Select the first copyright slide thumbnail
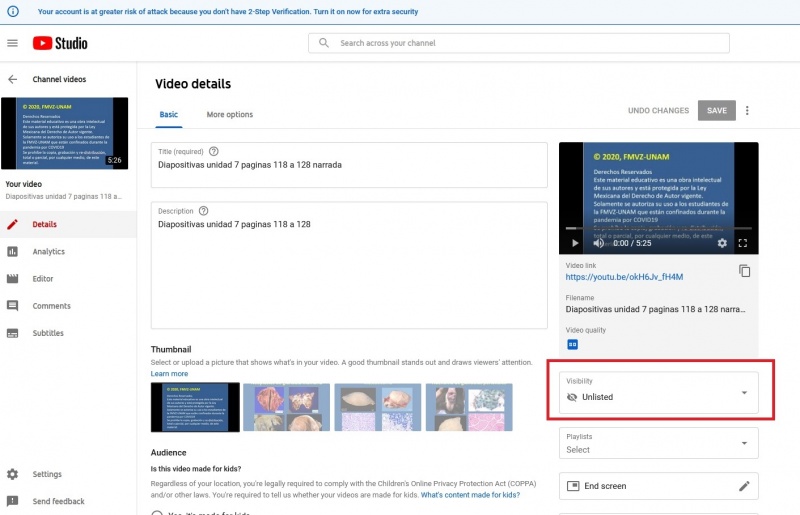The height and width of the screenshot is (515, 800). (195, 407)
